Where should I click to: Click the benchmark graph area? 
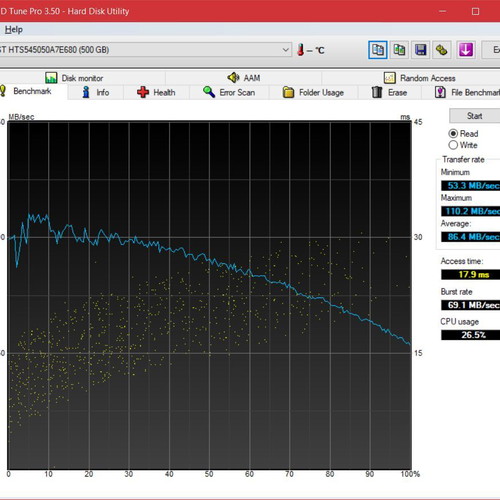209,295
